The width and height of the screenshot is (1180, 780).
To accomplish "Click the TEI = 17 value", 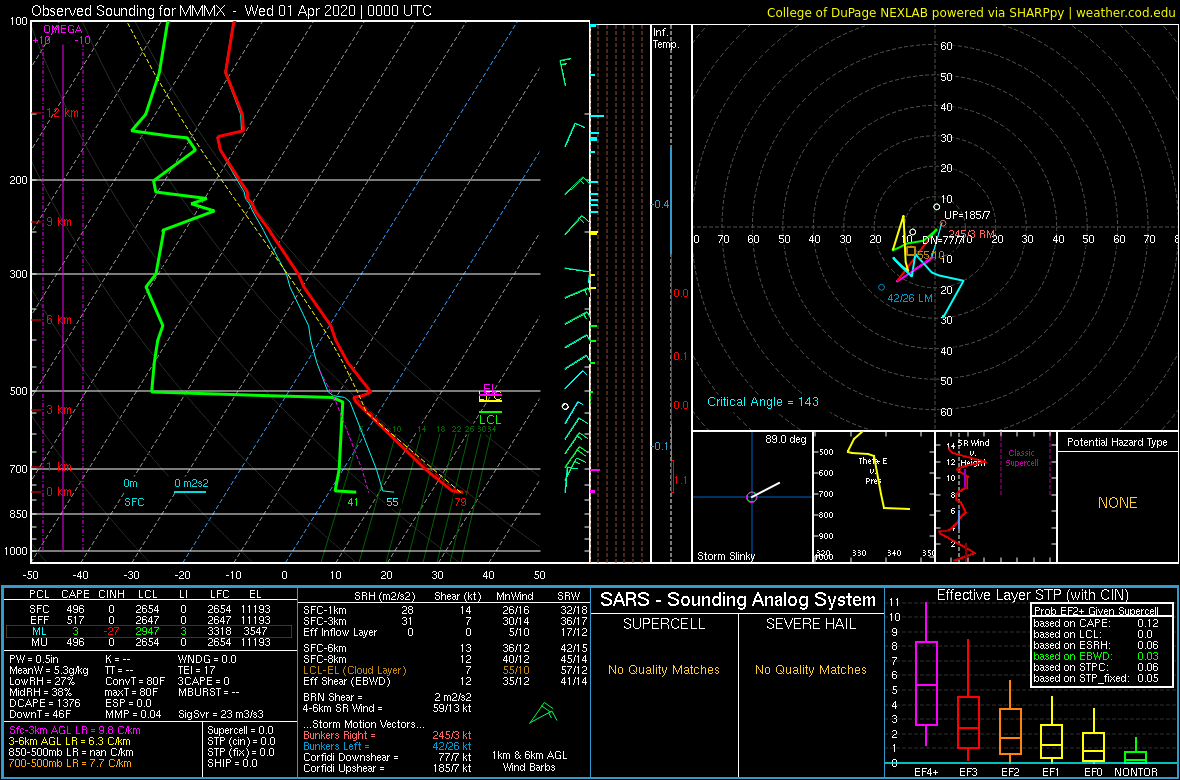I will point(198,670).
